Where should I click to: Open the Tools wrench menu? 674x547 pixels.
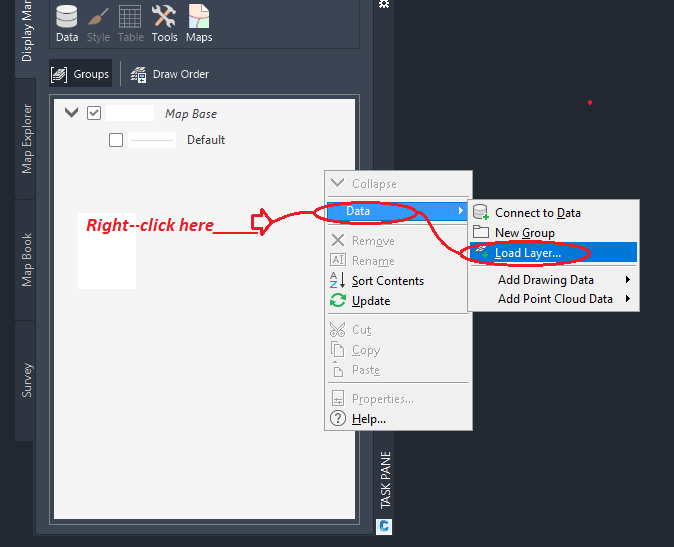164,24
